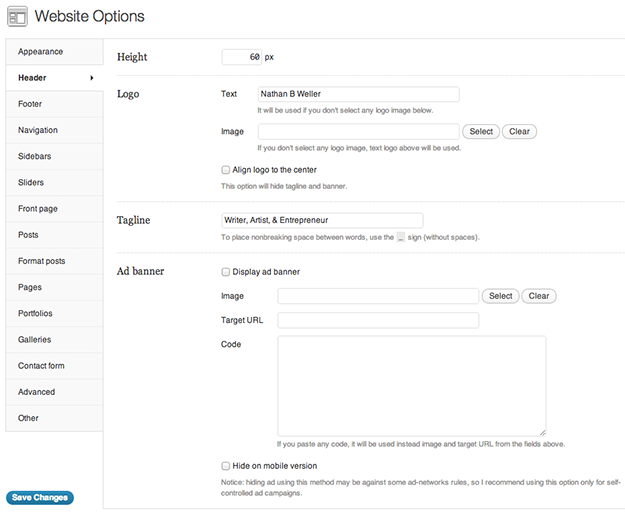Clear the logo Image field
The width and height of the screenshot is (625, 517).
click(x=519, y=132)
